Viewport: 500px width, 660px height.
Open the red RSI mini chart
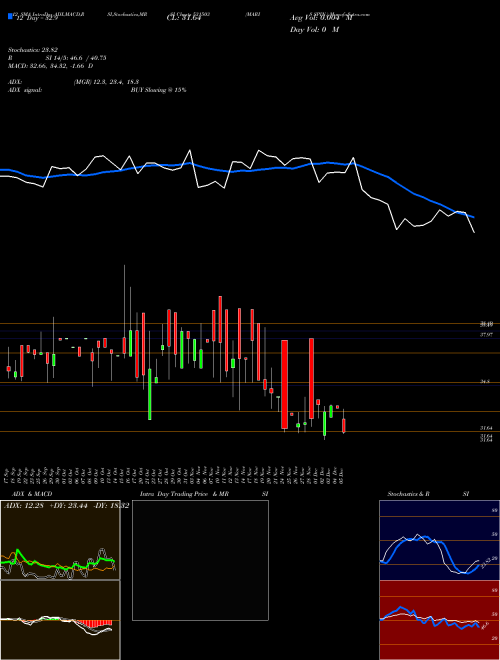click(439, 620)
